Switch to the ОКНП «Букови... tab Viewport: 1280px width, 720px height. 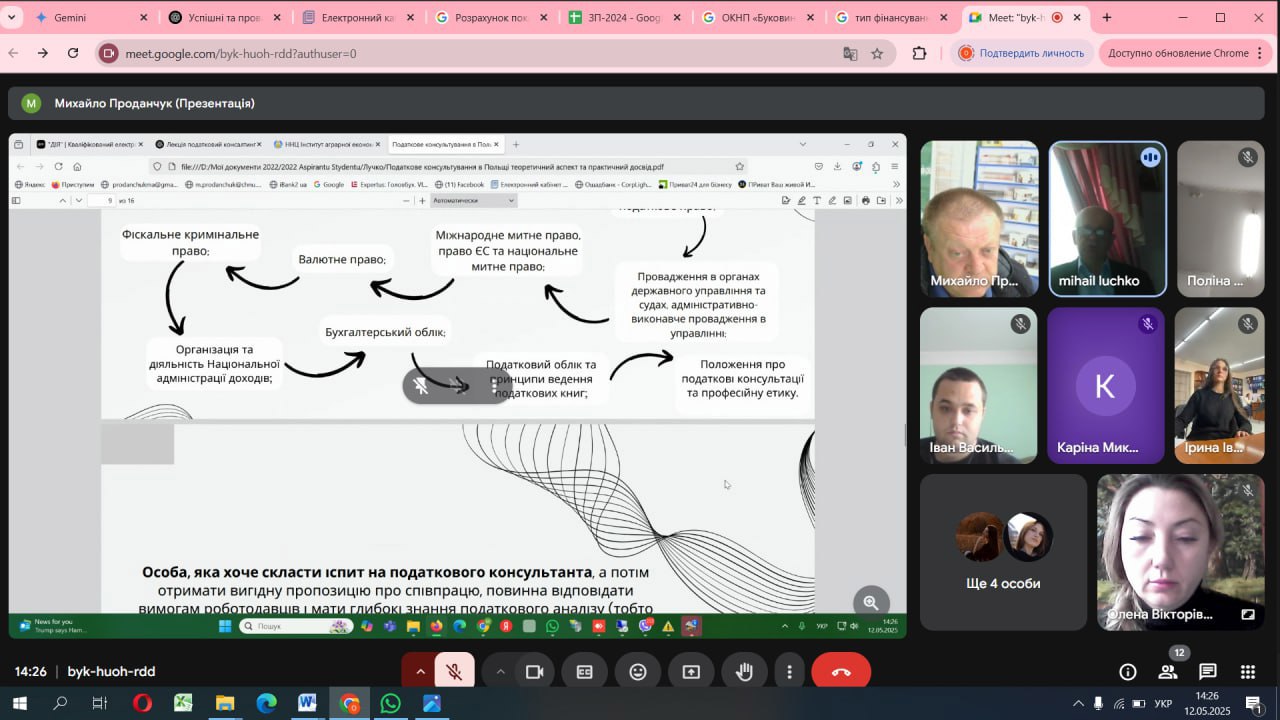pyautogui.click(x=758, y=17)
